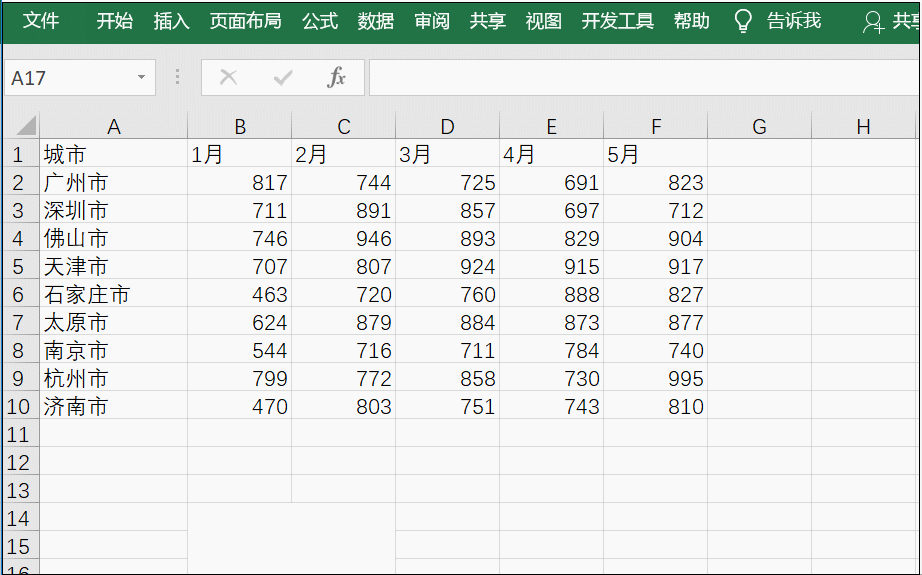The height and width of the screenshot is (575, 922).
Task: Click the 3月 header cell
Action: 447,154
